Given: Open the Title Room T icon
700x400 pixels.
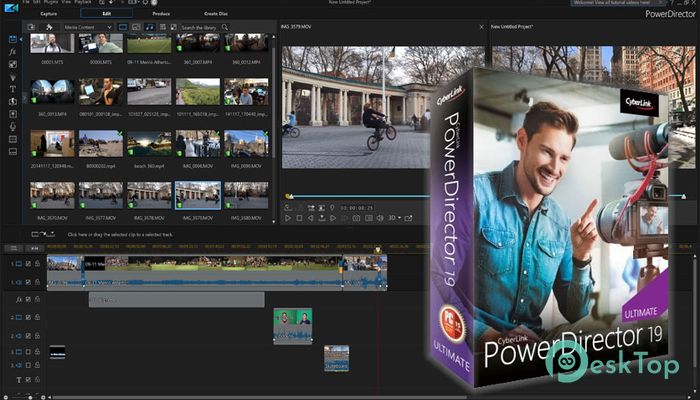Looking at the screenshot, I should pyautogui.click(x=12, y=89).
